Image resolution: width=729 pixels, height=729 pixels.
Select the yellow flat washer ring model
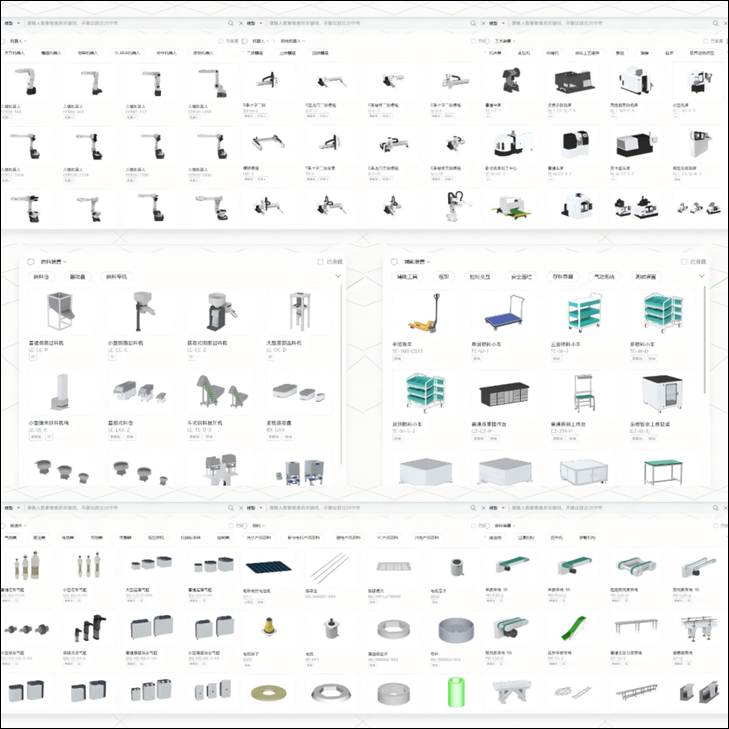coord(268,692)
